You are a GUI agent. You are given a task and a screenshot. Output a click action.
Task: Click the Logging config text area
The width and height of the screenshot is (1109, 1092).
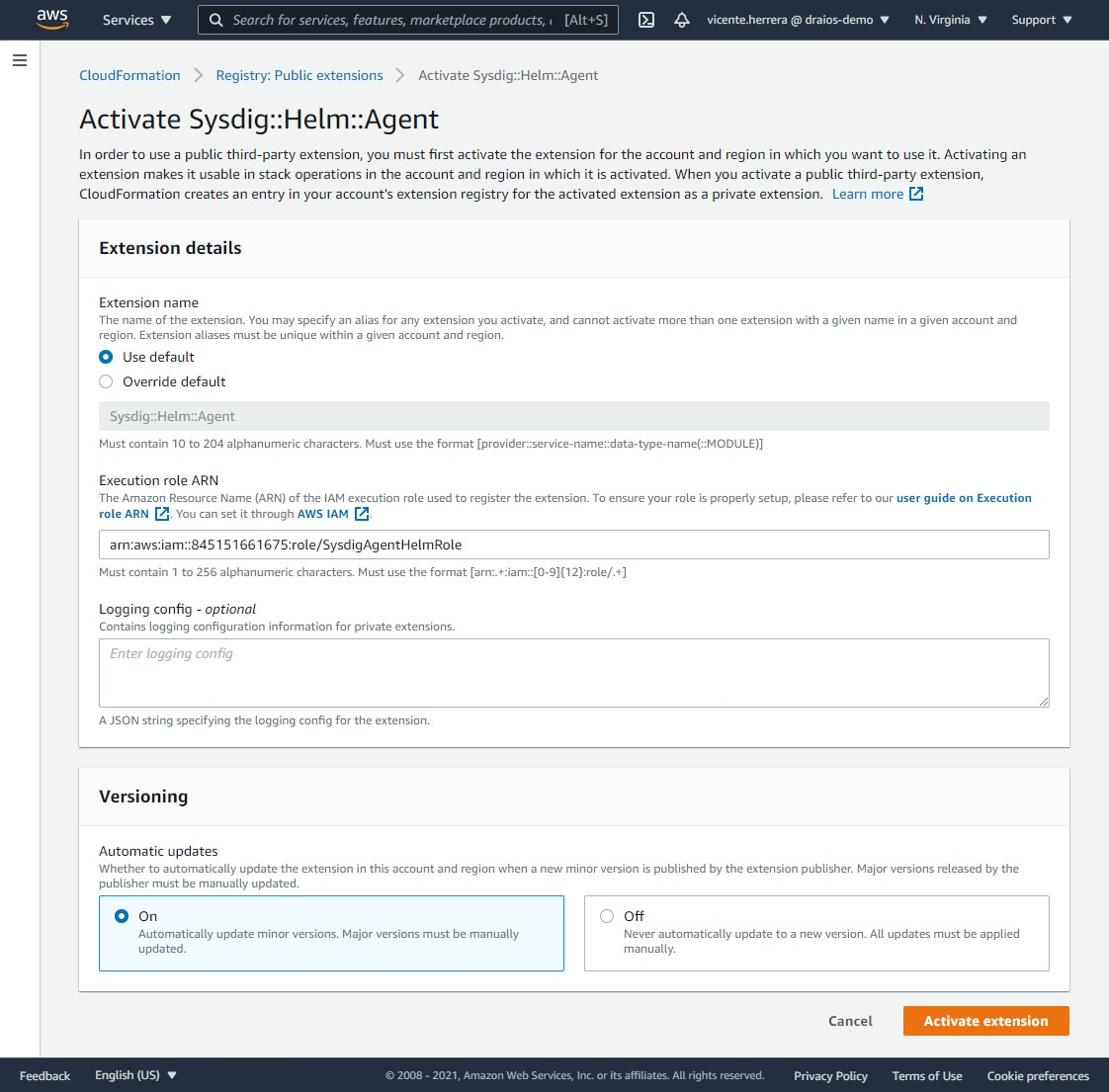click(574, 673)
